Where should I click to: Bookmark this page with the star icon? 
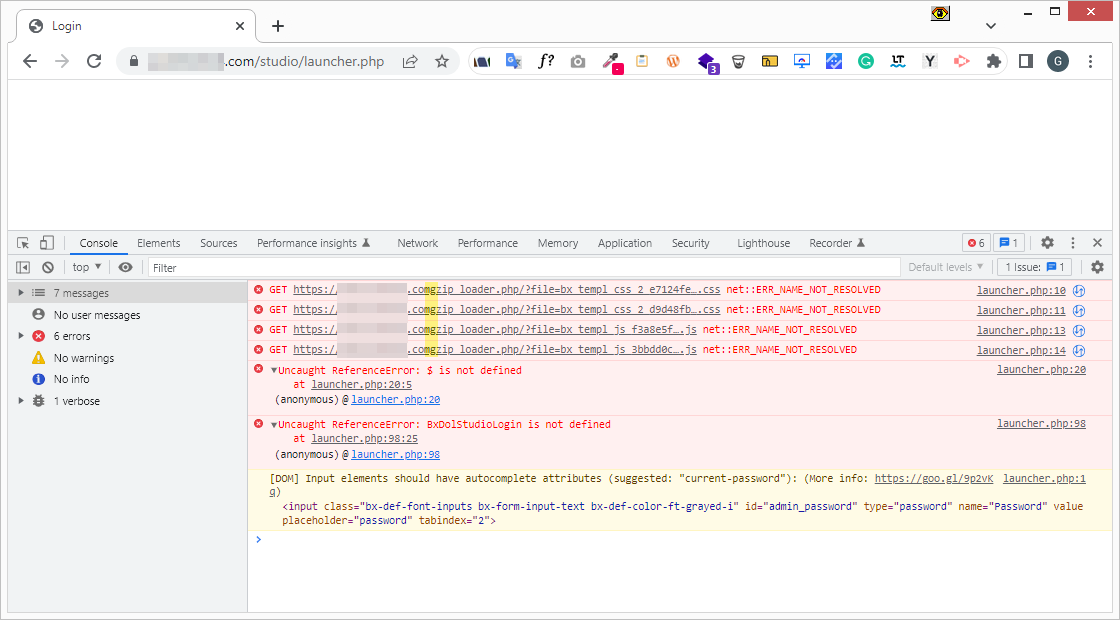441,61
